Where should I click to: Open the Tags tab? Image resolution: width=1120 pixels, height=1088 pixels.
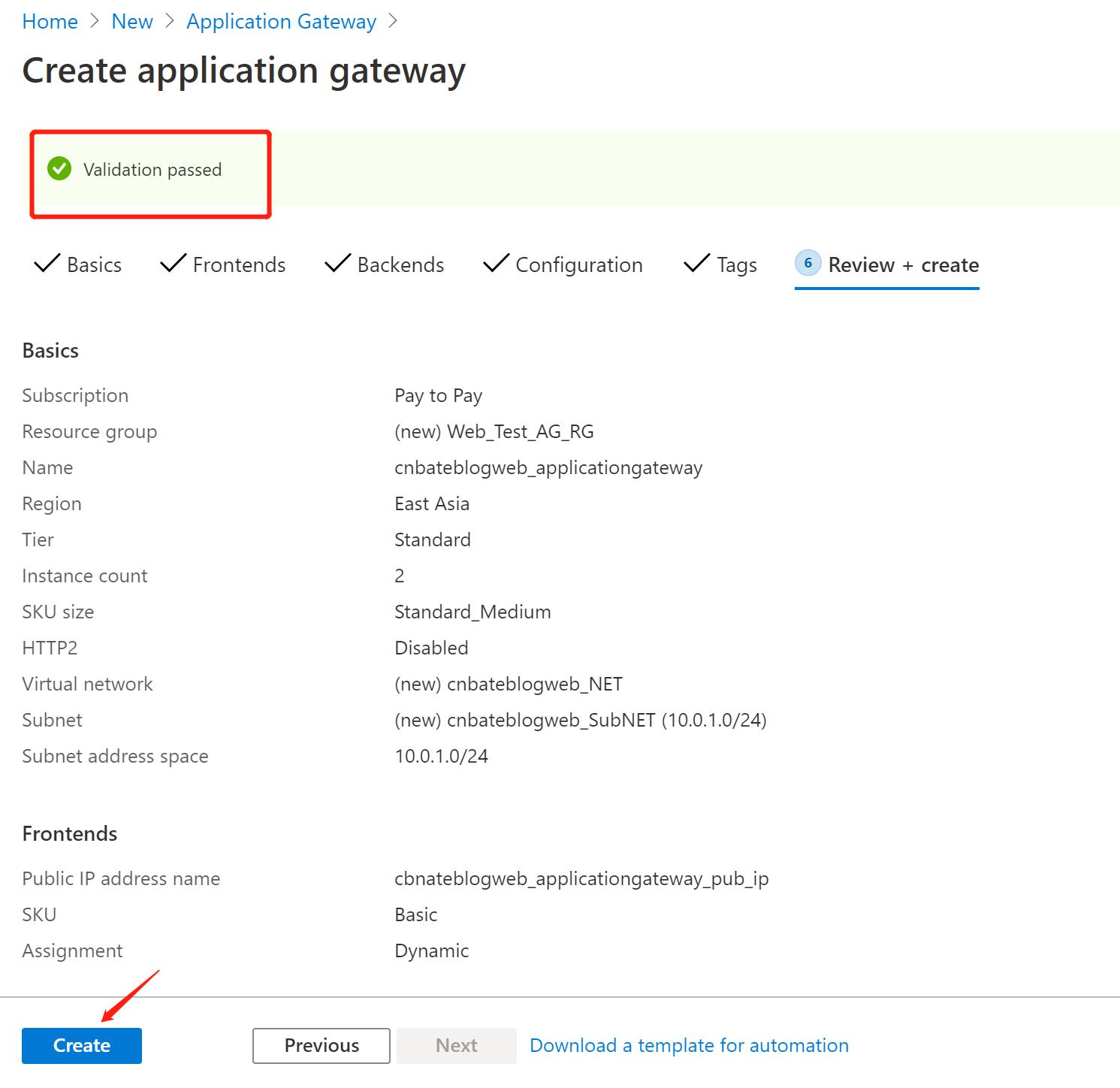click(x=737, y=264)
